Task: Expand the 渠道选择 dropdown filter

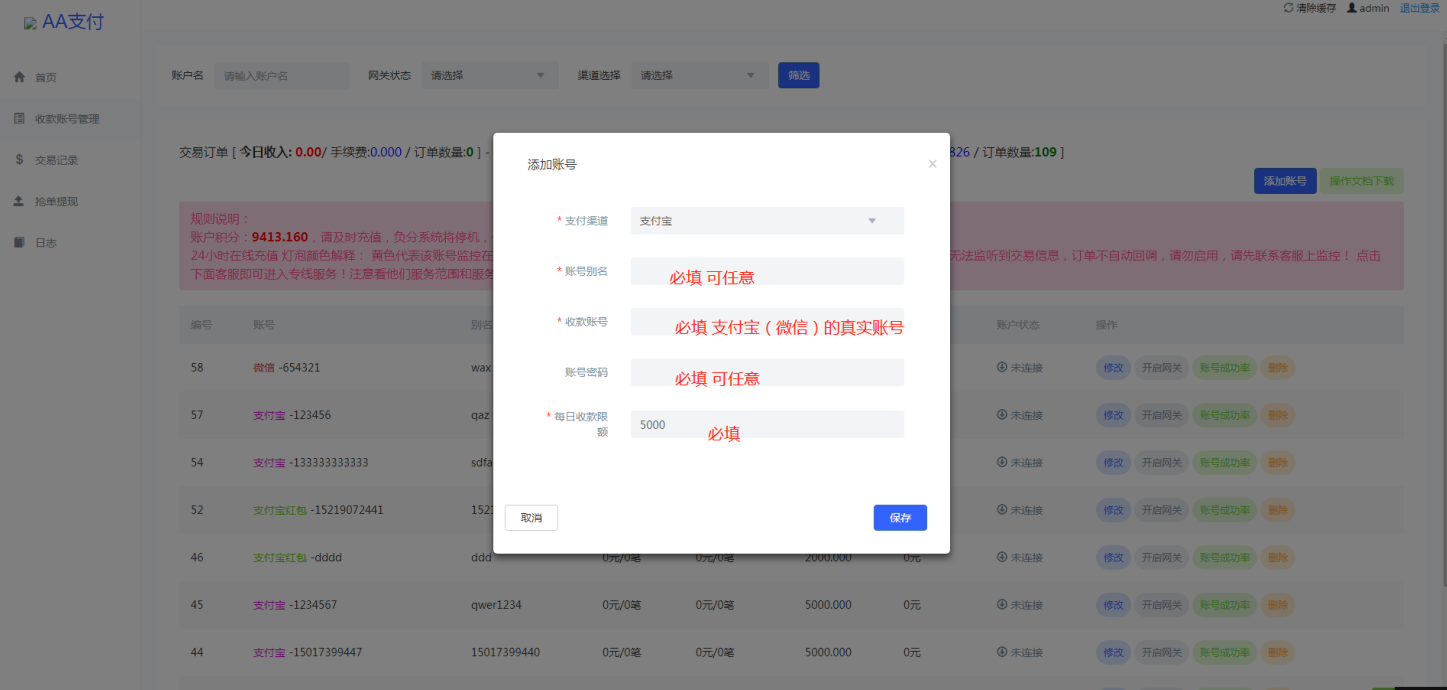Action: (699, 75)
